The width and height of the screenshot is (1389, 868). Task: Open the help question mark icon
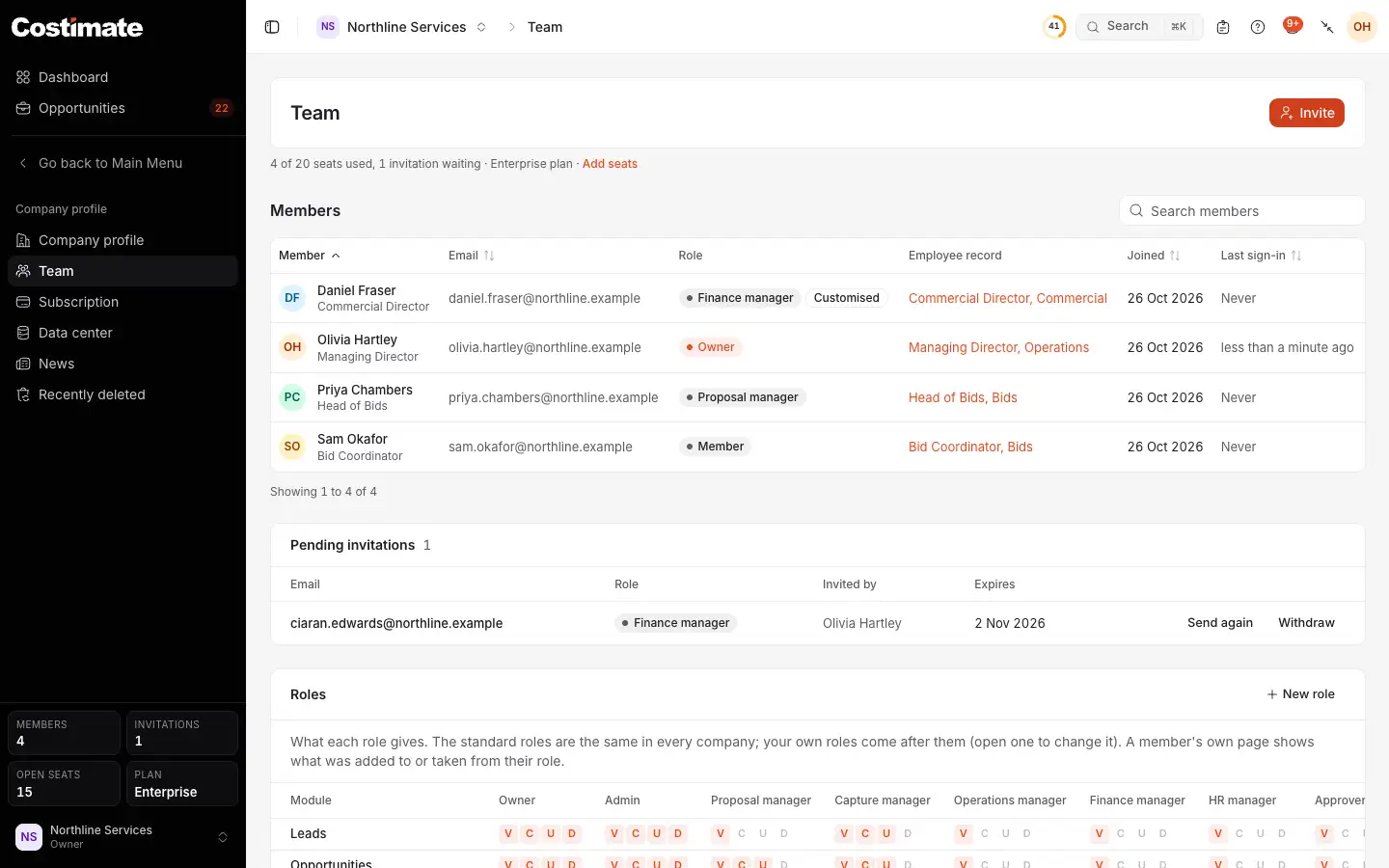click(1258, 27)
